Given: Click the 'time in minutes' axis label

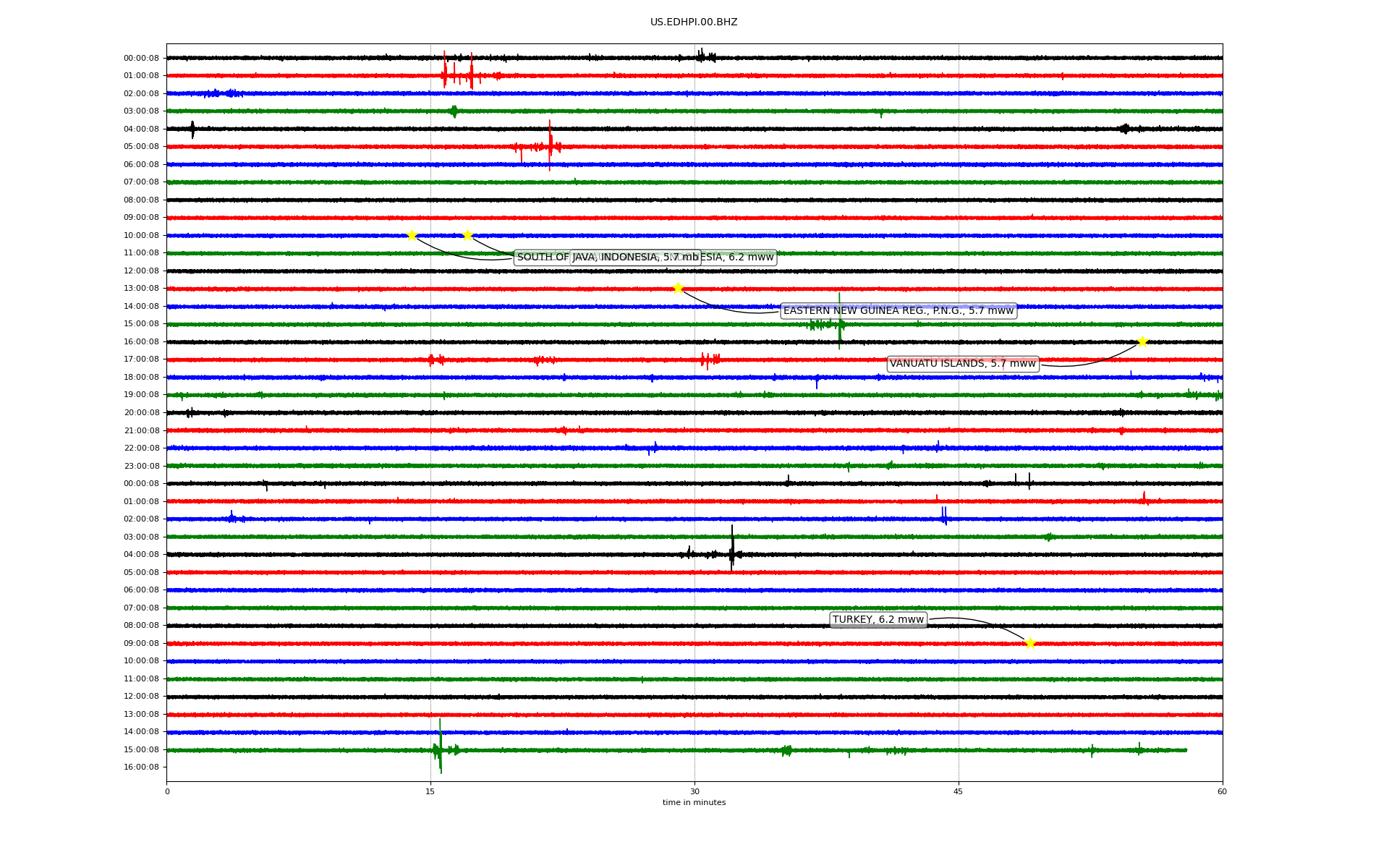Looking at the screenshot, I should pos(694,803).
